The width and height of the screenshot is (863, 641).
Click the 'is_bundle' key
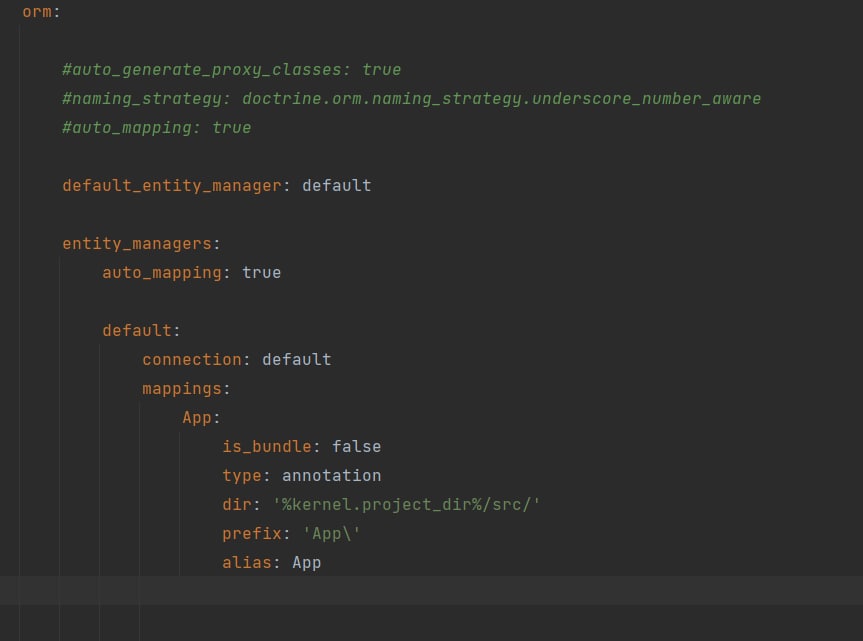(x=267, y=447)
